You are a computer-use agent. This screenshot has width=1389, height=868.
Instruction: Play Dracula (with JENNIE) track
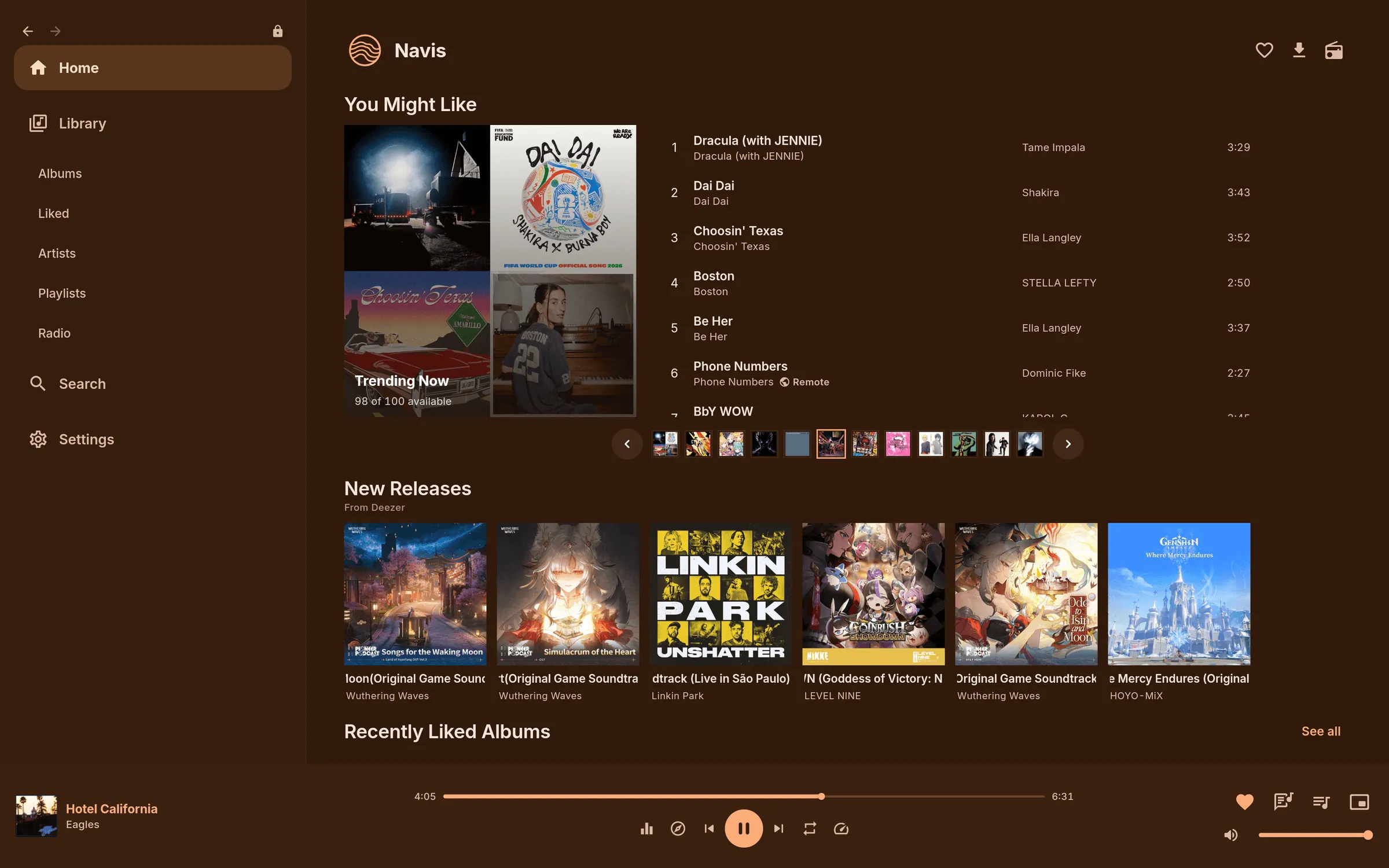coord(961,148)
